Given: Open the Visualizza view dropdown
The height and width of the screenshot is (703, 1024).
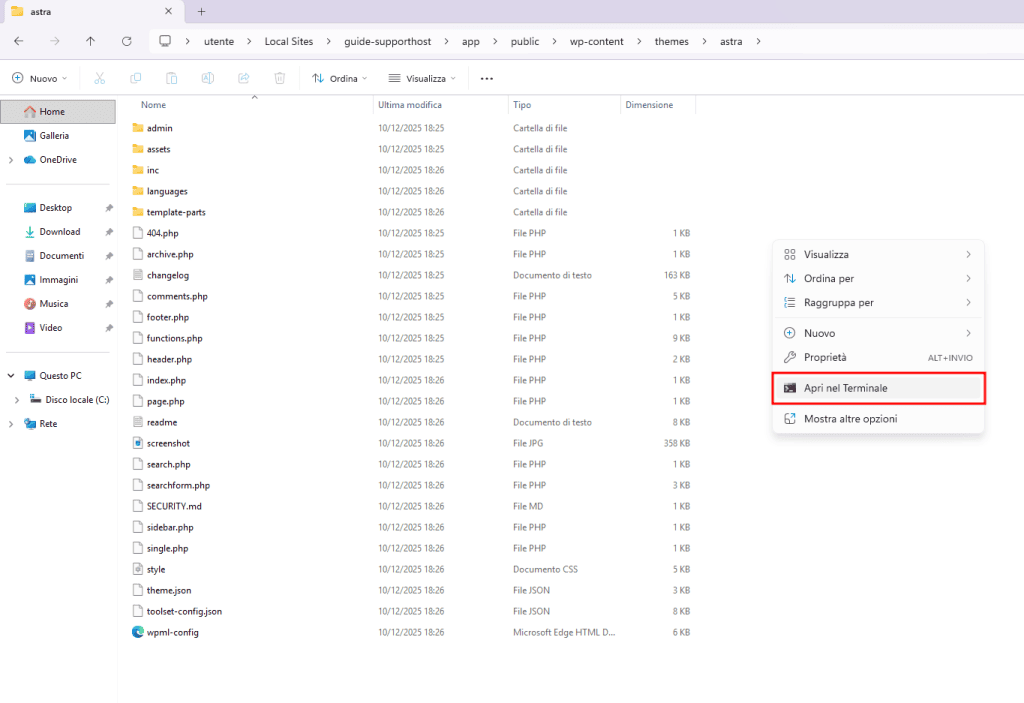Looking at the screenshot, I should click(x=422, y=78).
